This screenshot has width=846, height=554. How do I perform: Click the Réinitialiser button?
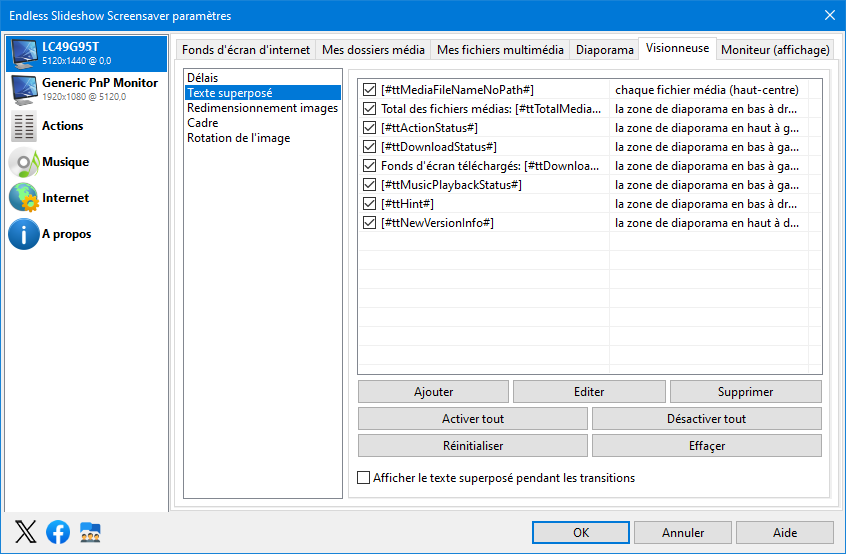point(473,446)
